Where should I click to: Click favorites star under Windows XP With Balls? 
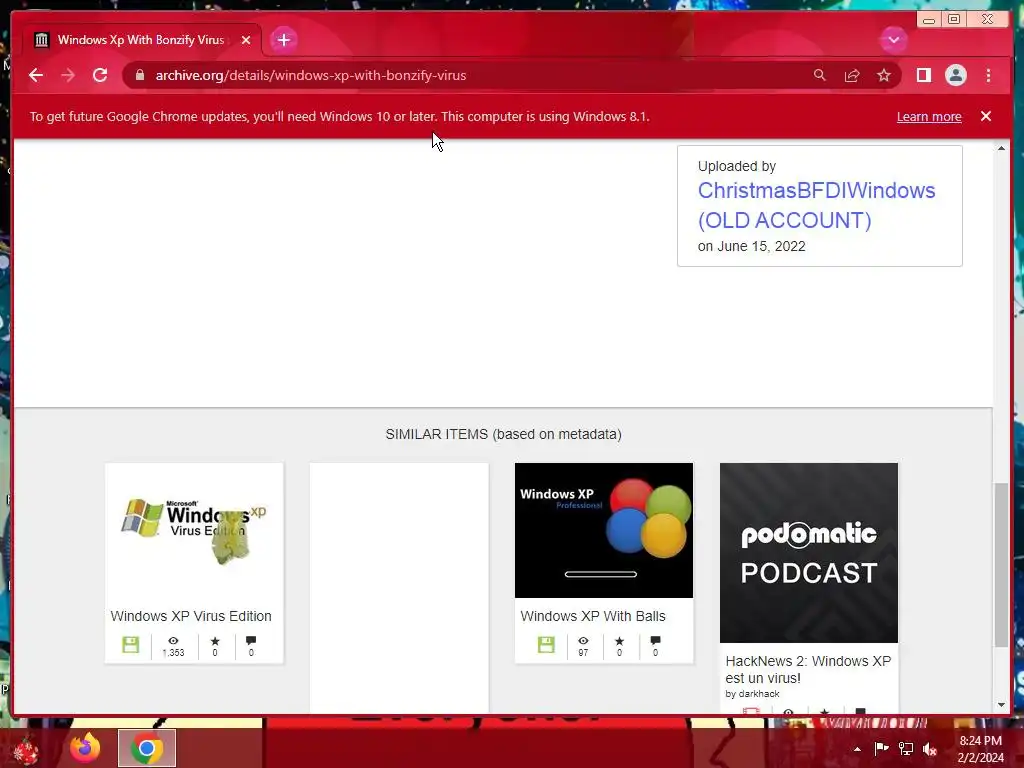[x=619, y=646]
